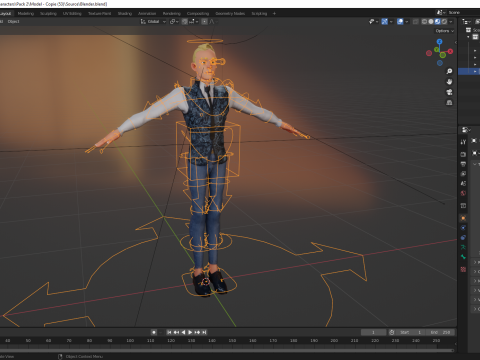Select material preview shading
The width and height of the screenshot is (480, 360).
point(438,21)
